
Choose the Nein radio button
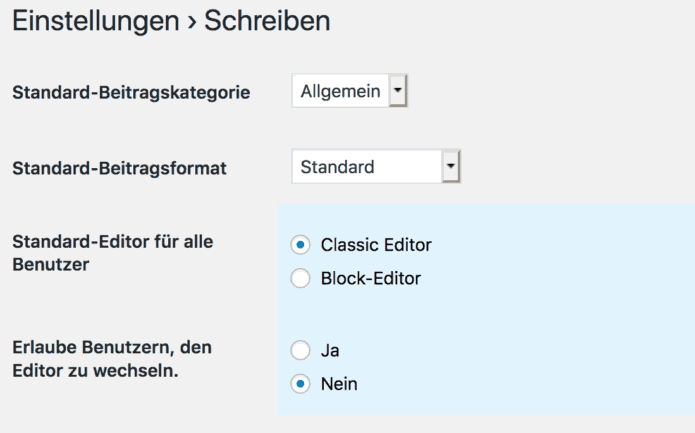(300, 383)
